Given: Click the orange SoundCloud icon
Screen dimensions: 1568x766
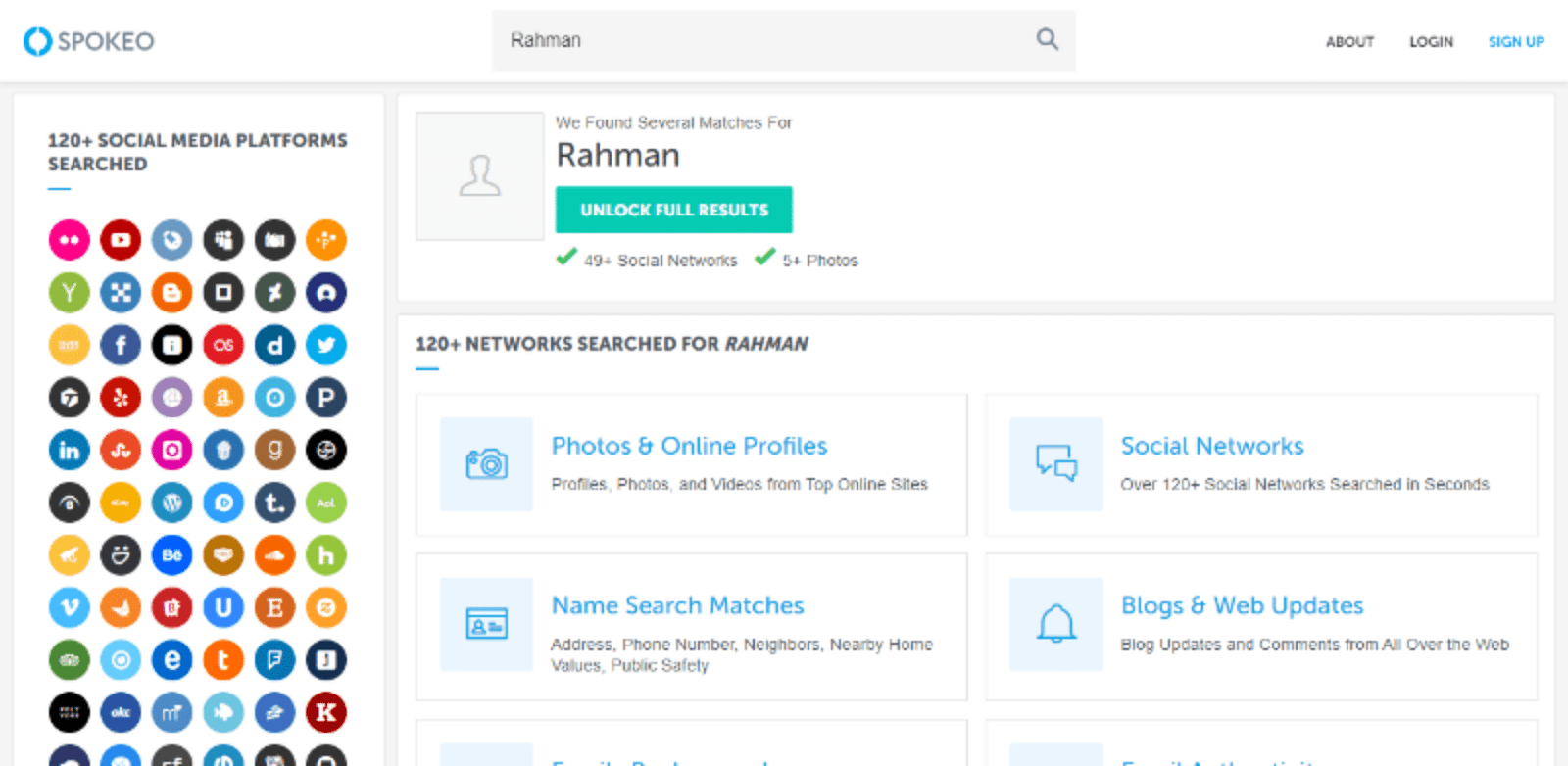Looking at the screenshot, I should 275,555.
